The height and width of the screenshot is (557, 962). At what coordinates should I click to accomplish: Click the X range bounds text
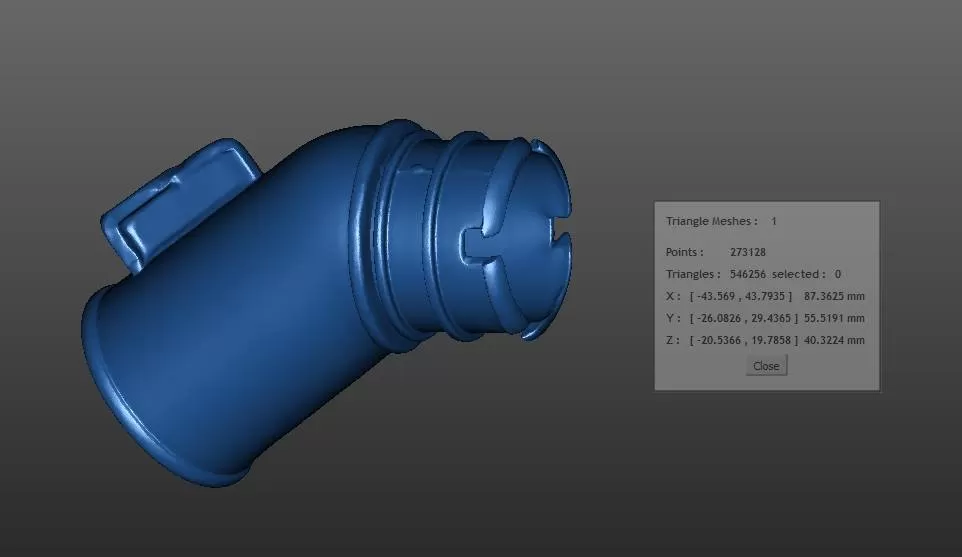[x=741, y=296]
